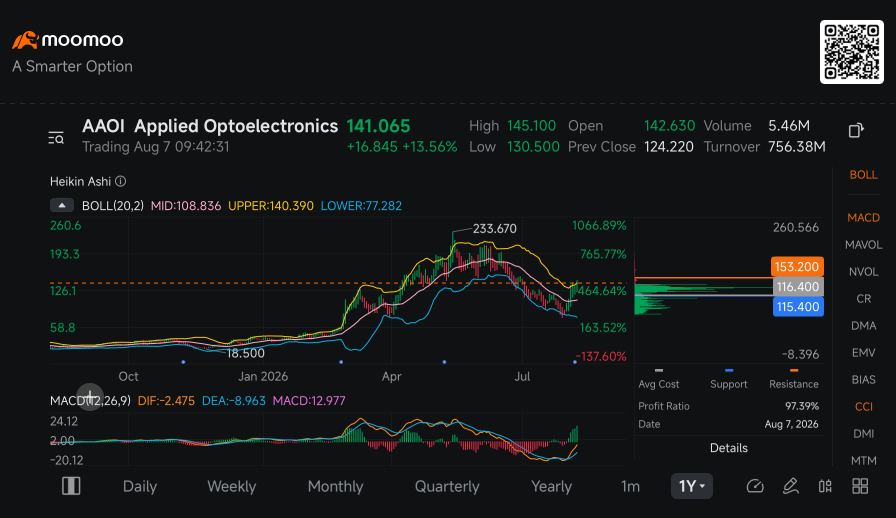Switch to the Quarterly timeframe
Image resolution: width=896 pixels, height=518 pixels.
447,487
